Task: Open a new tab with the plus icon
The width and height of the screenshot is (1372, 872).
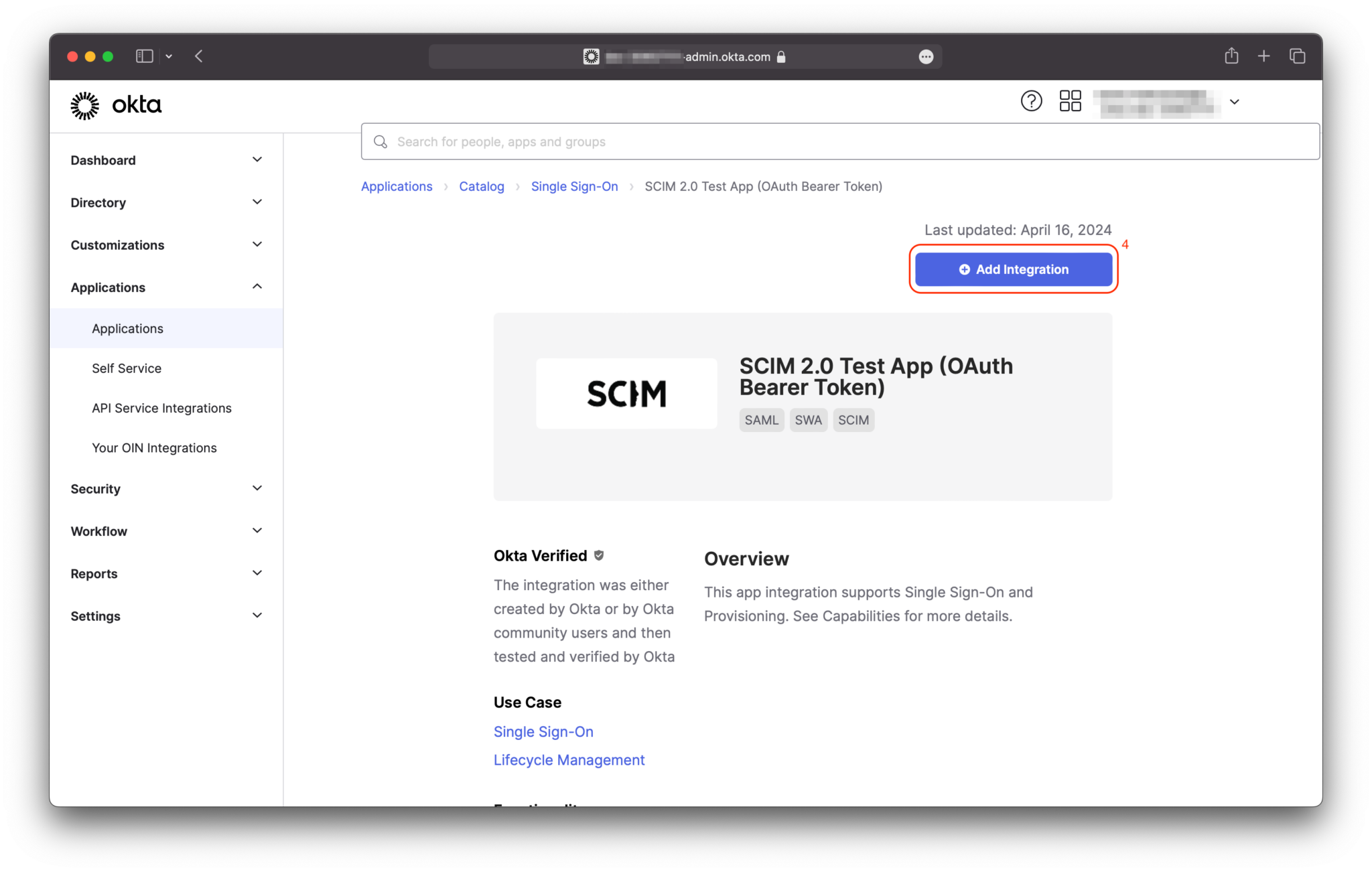Action: pyautogui.click(x=1264, y=56)
